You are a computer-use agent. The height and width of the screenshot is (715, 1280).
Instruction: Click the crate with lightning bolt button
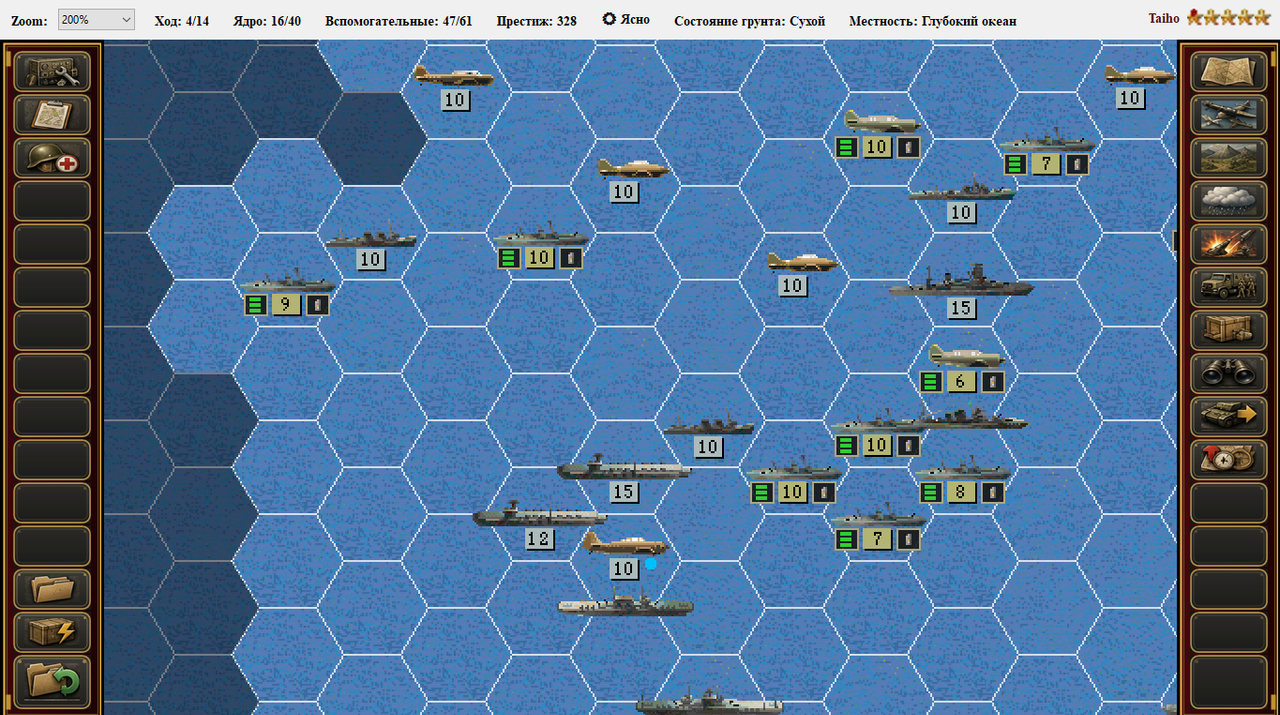pos(52,632)
